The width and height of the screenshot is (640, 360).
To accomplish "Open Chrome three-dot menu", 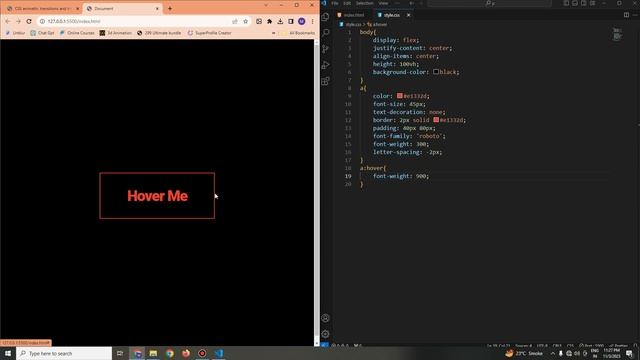I will click(312, 21).
